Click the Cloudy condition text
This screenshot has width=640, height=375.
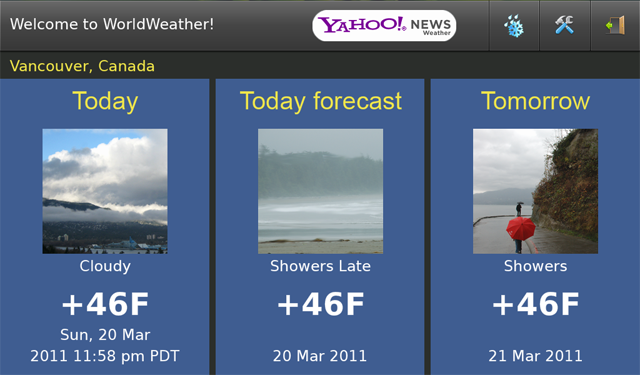(105, 266)
